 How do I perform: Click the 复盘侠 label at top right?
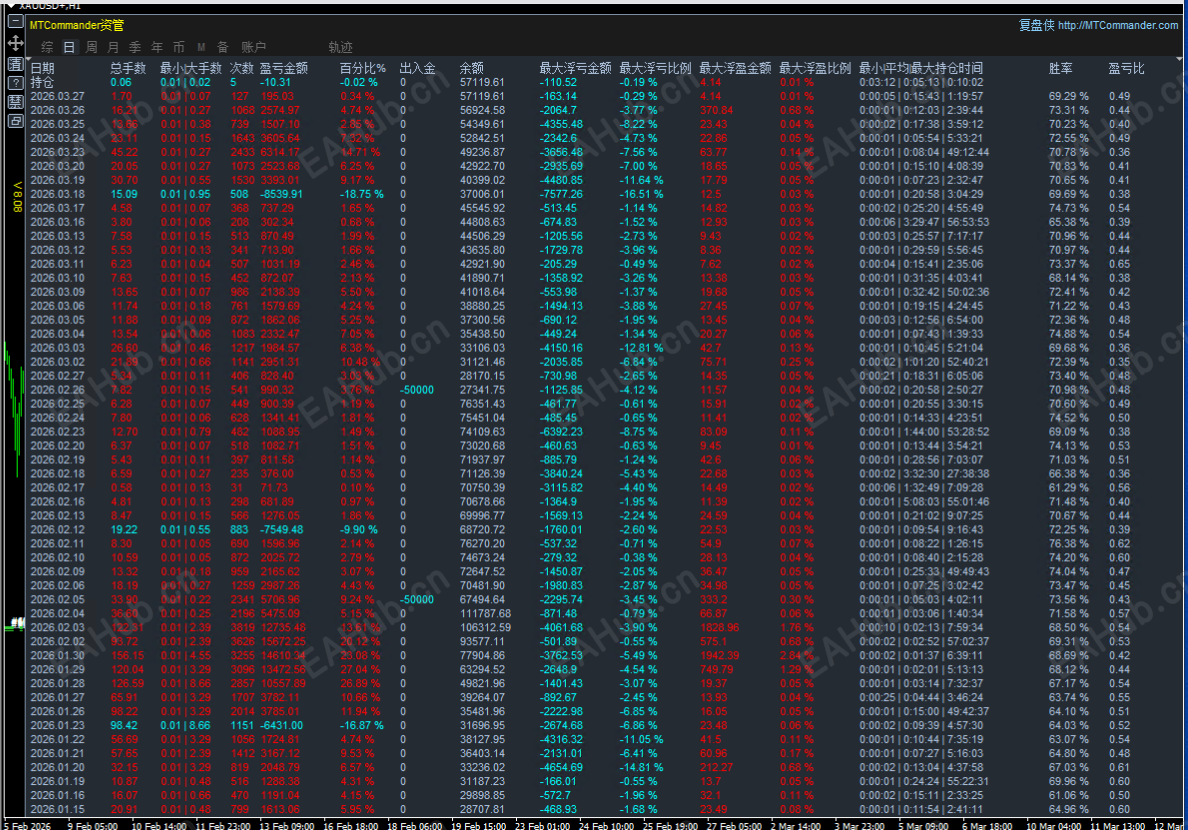point(1036,25)
